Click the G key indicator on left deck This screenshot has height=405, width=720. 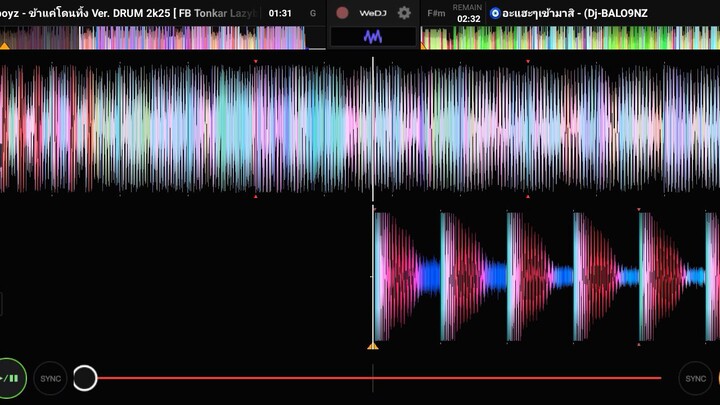coord(313,13)
